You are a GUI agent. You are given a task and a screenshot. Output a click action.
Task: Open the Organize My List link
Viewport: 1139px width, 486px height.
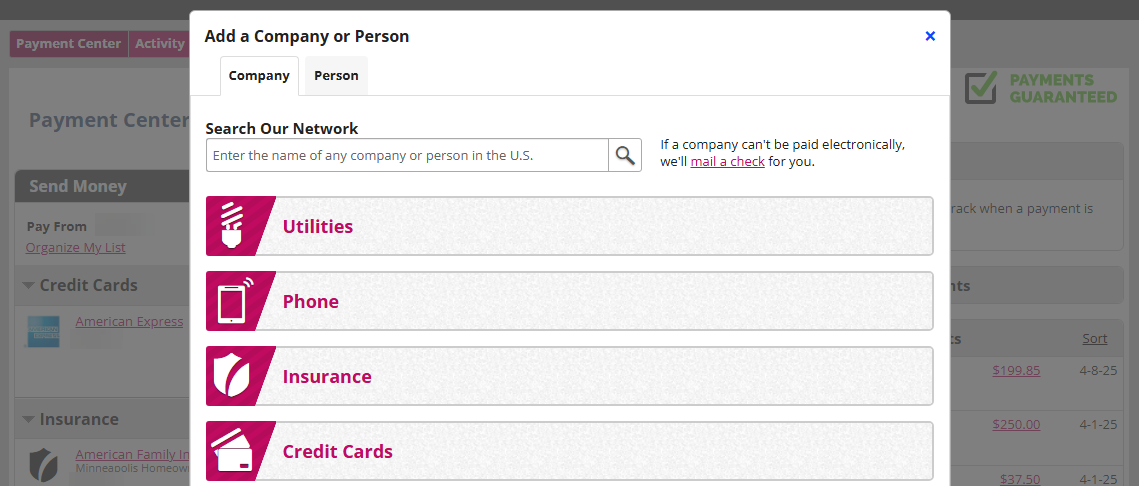76,248
